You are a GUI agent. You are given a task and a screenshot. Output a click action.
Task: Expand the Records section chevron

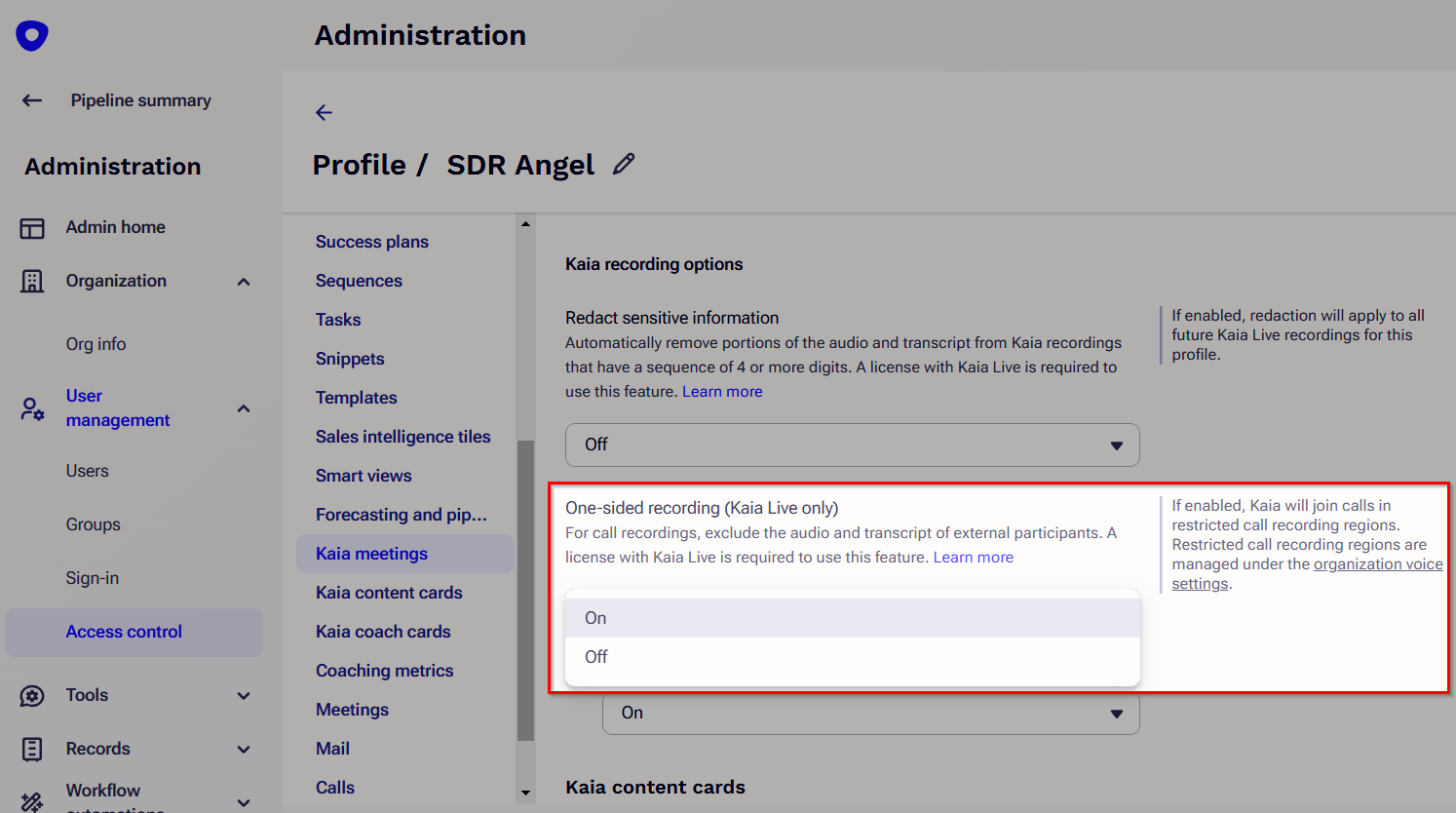click(244, 750)
